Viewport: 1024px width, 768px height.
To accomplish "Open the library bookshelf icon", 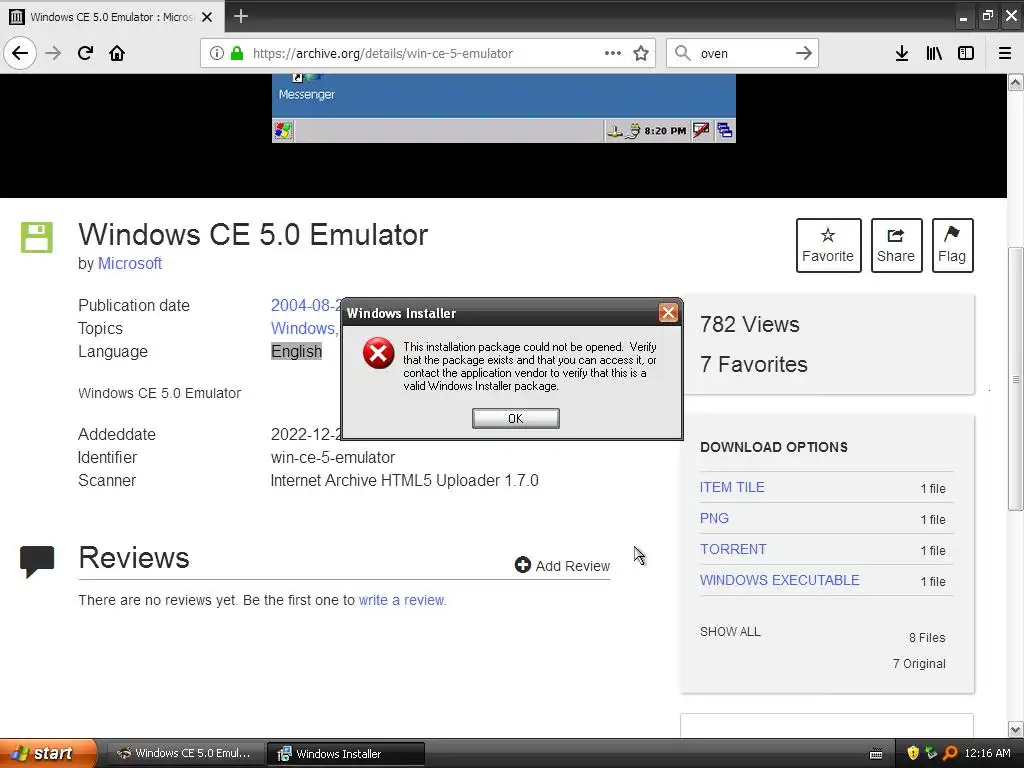I will 934,53.
